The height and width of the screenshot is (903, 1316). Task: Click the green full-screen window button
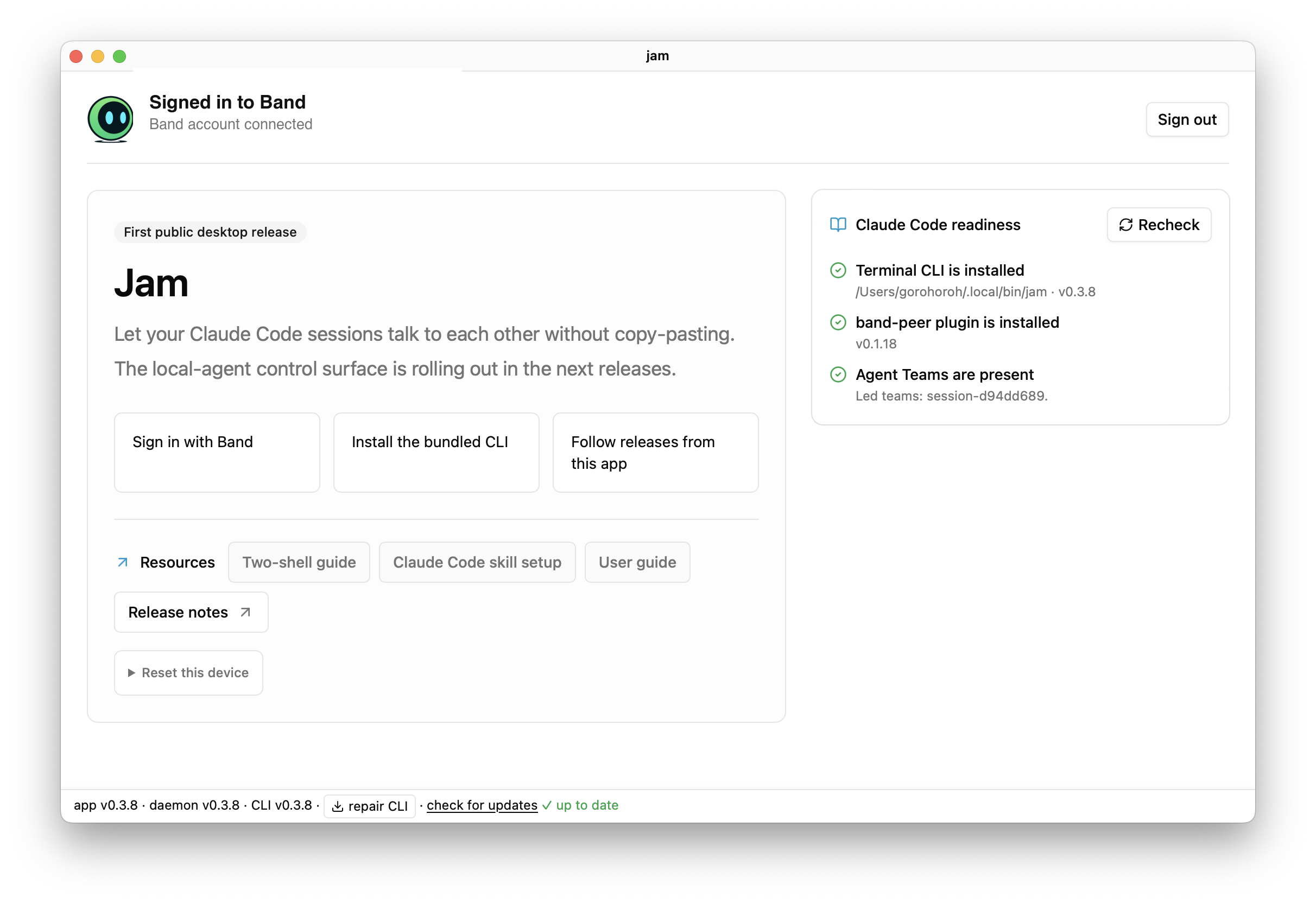119,56
